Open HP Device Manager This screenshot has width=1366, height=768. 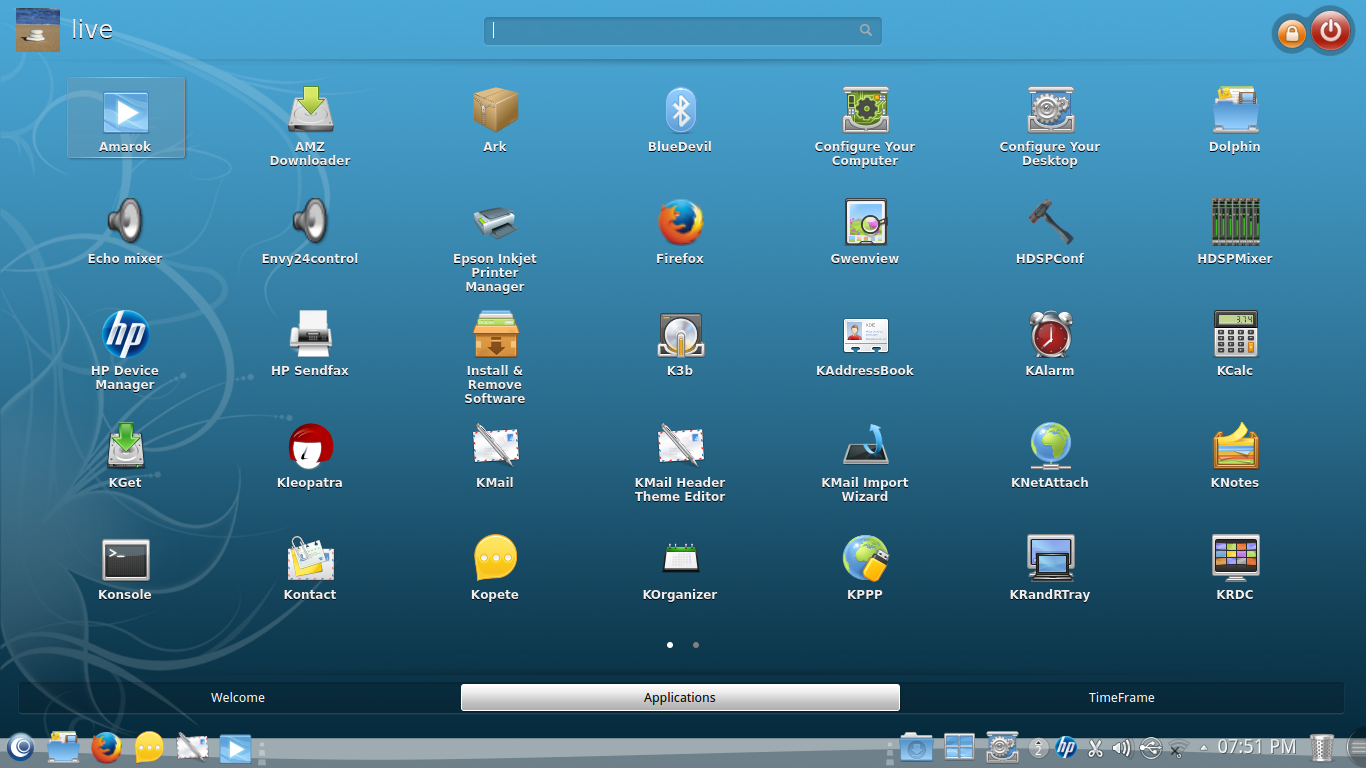125,349
